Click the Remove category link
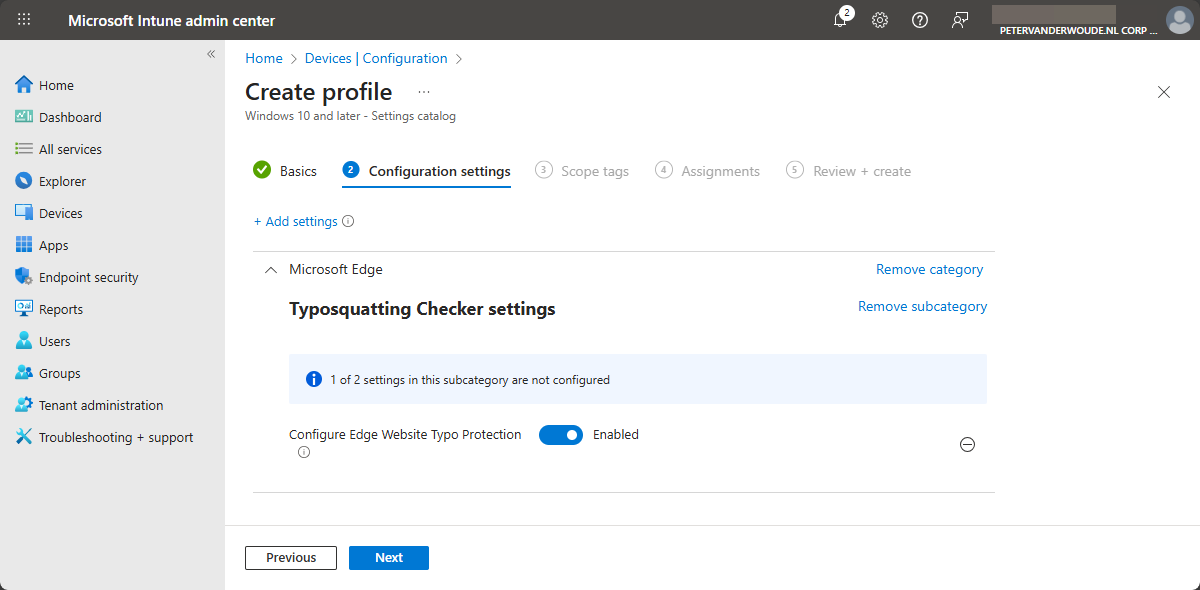Image resolution: width=1200 pixels, height=590 pixels. [x=929, y=269]
